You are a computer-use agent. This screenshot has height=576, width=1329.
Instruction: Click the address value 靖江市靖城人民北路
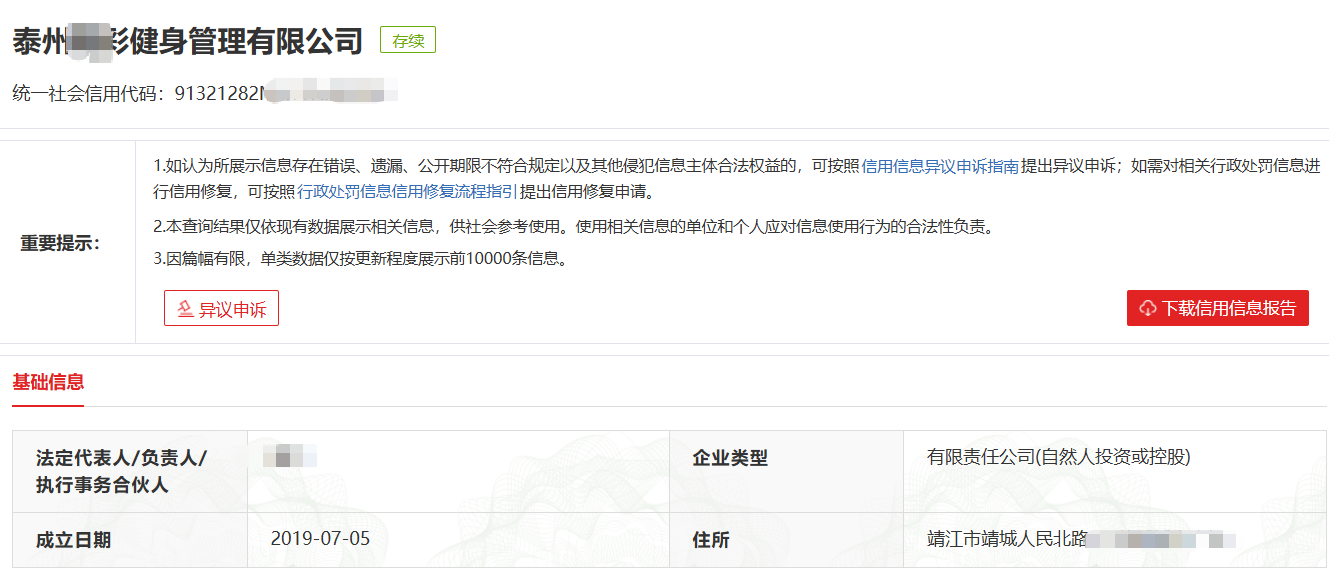click(x=1007, y=540)
